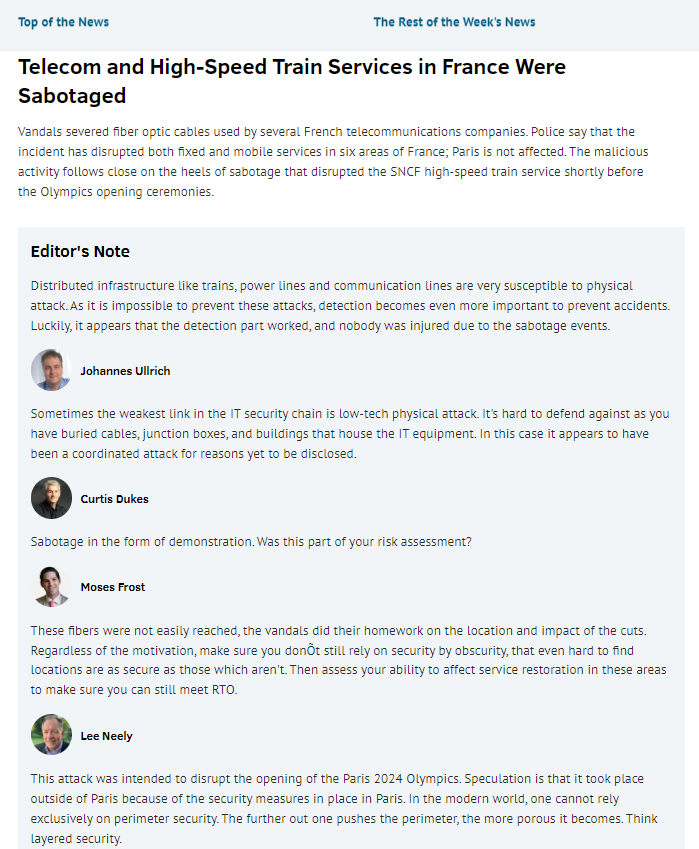Click the "Editor's Note" heading
This screenshot has height=849, width=699.
79,252
